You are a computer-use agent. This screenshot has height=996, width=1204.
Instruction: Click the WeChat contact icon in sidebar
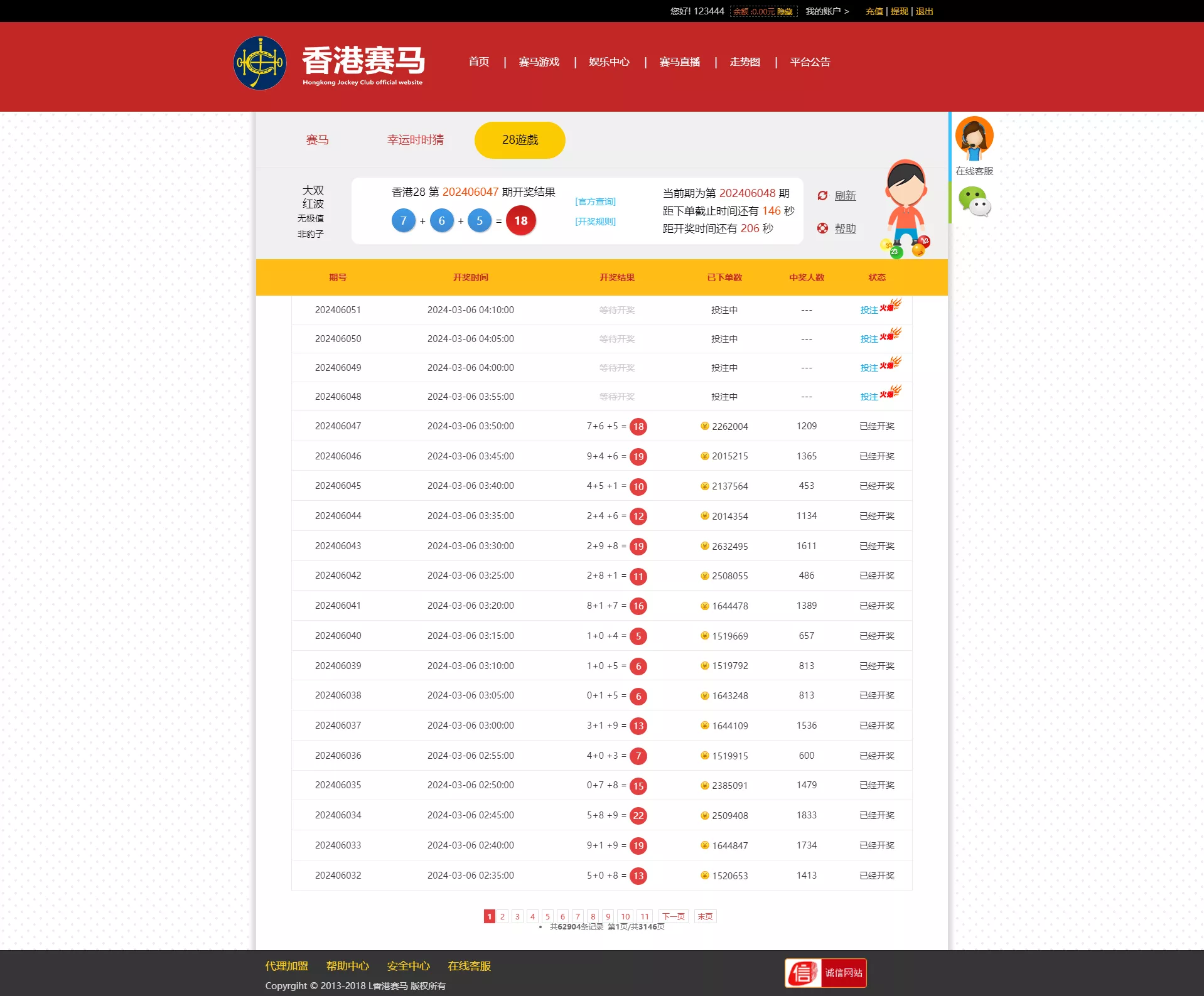[974, 203]
